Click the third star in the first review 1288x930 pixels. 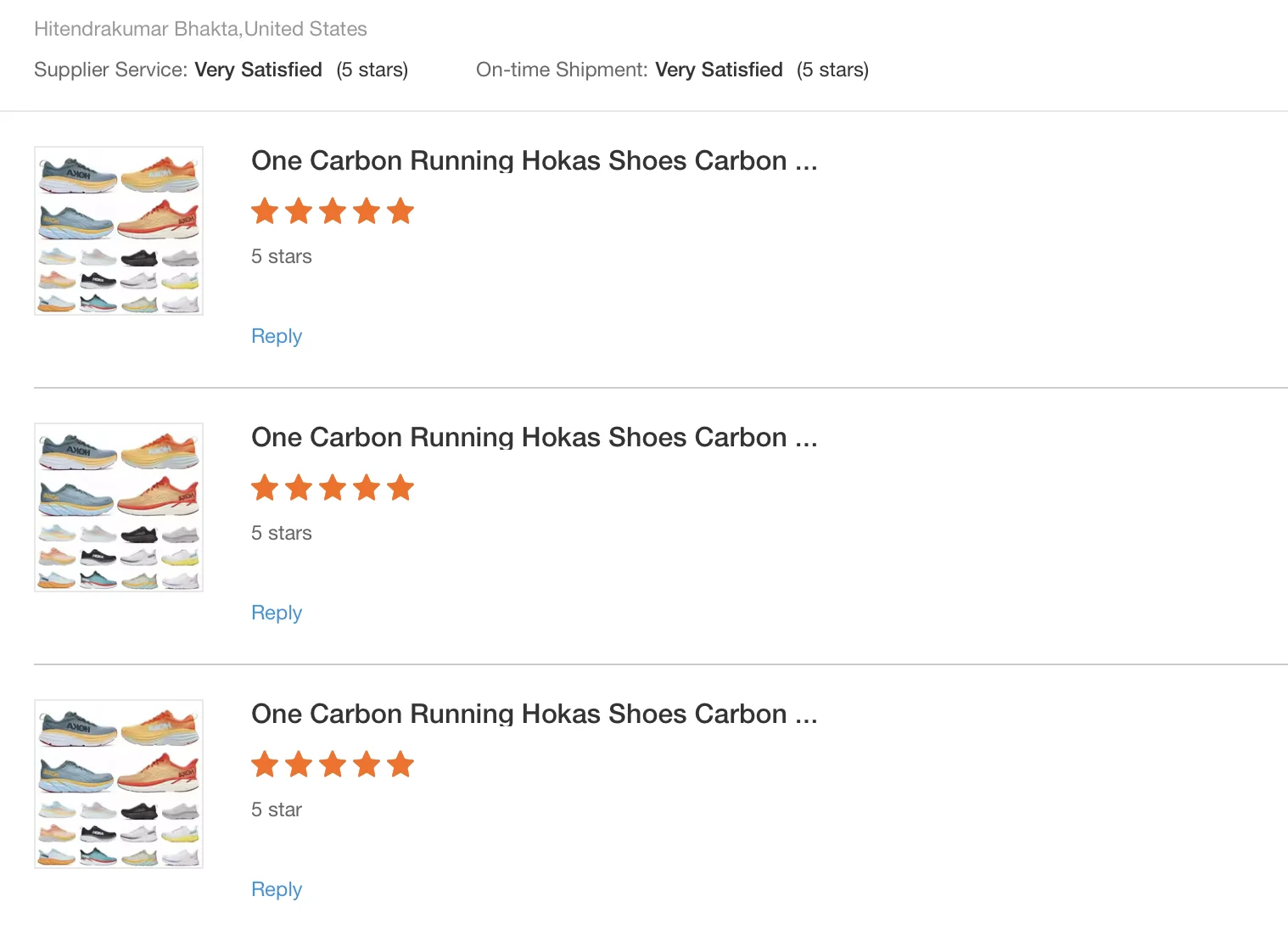[x=333, y=211]
